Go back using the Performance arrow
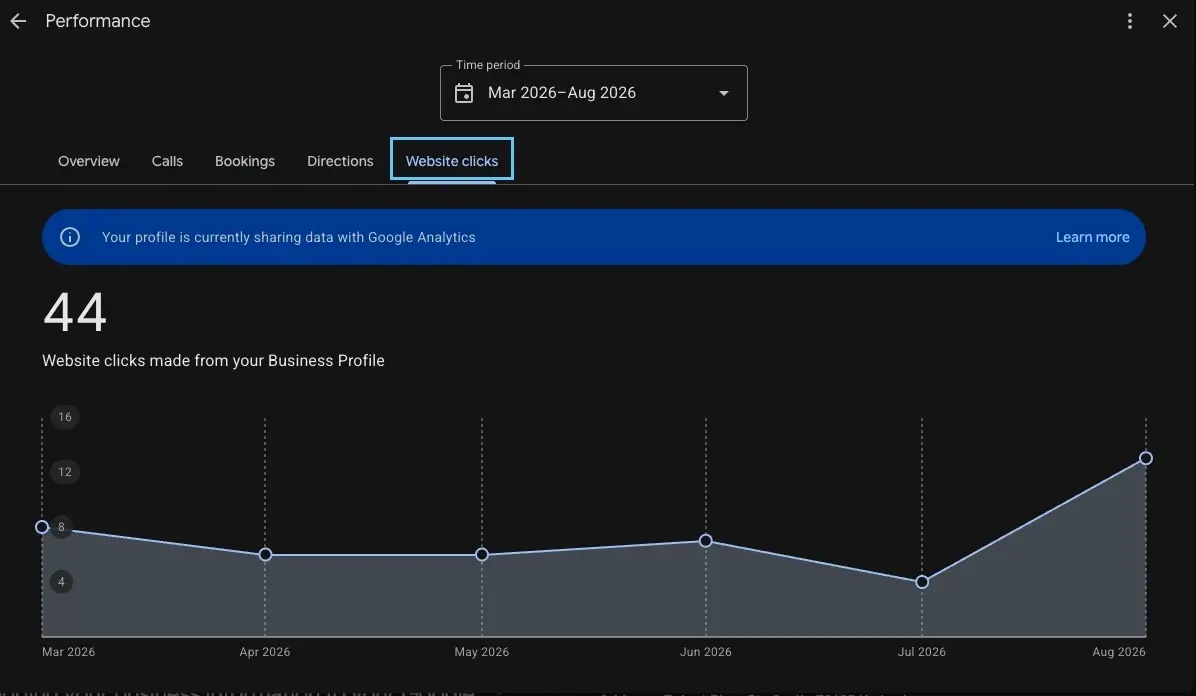Viewport: 1196px width, 696px height. [18, 21]
